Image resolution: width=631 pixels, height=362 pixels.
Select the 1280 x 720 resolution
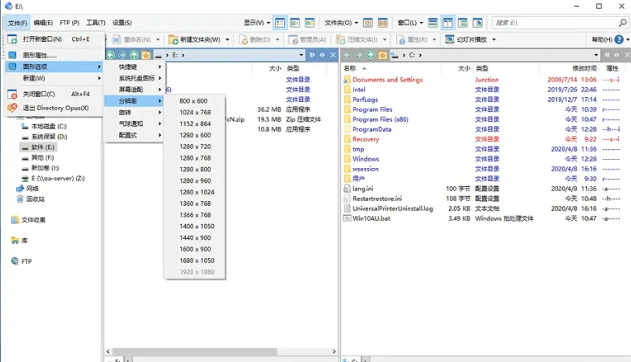(194, 146)
